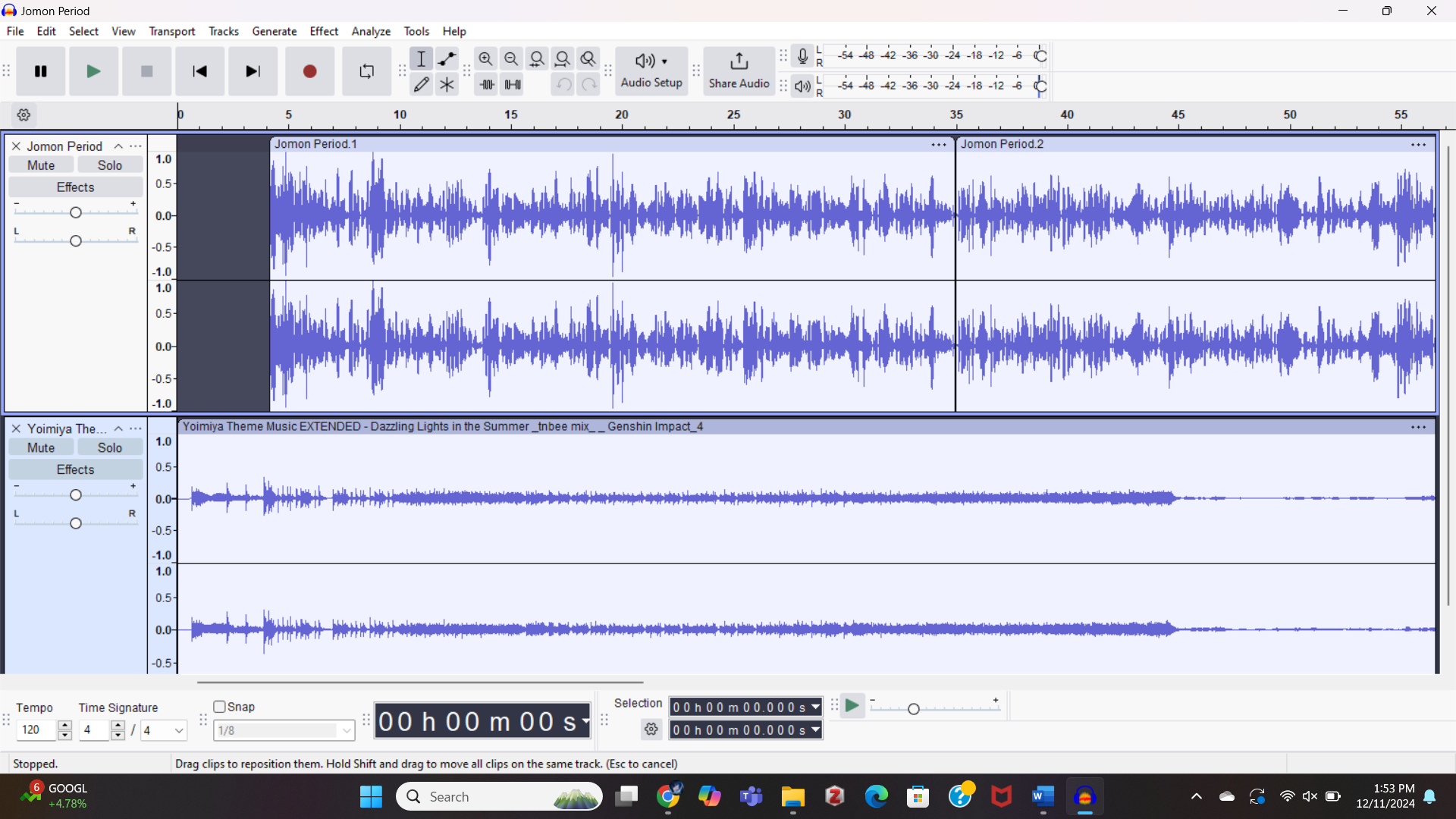
Task: Click Trim audio outside selection icon
Action: (x=487, y=85)
